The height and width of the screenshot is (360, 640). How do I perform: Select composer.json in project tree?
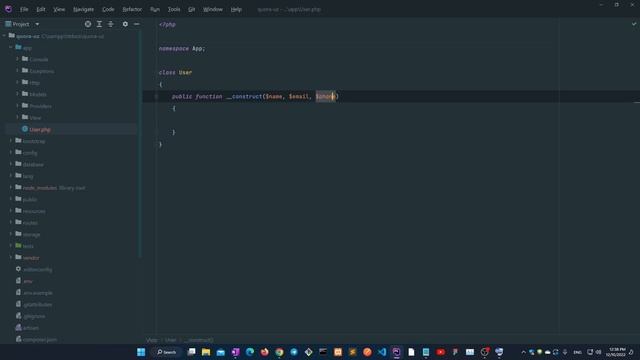click(40, 340)
